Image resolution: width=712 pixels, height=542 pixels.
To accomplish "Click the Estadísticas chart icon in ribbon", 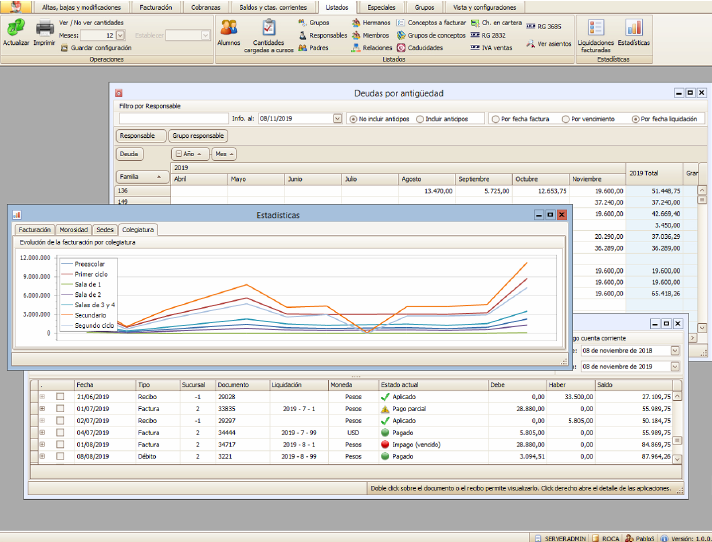I will coord(633,29).
